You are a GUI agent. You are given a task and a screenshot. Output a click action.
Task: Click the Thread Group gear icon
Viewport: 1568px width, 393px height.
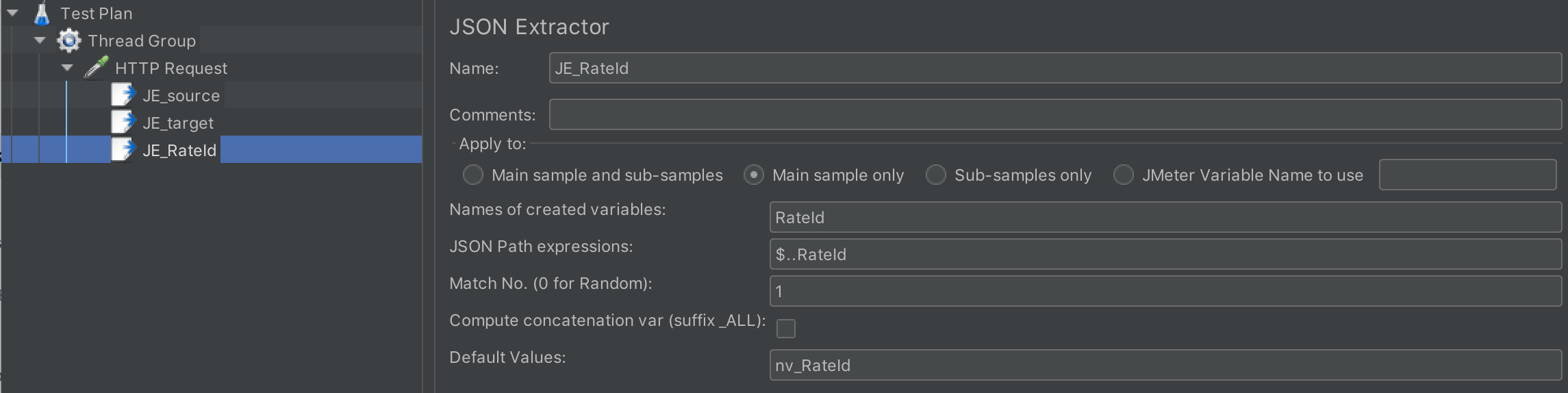coord(68,41)
